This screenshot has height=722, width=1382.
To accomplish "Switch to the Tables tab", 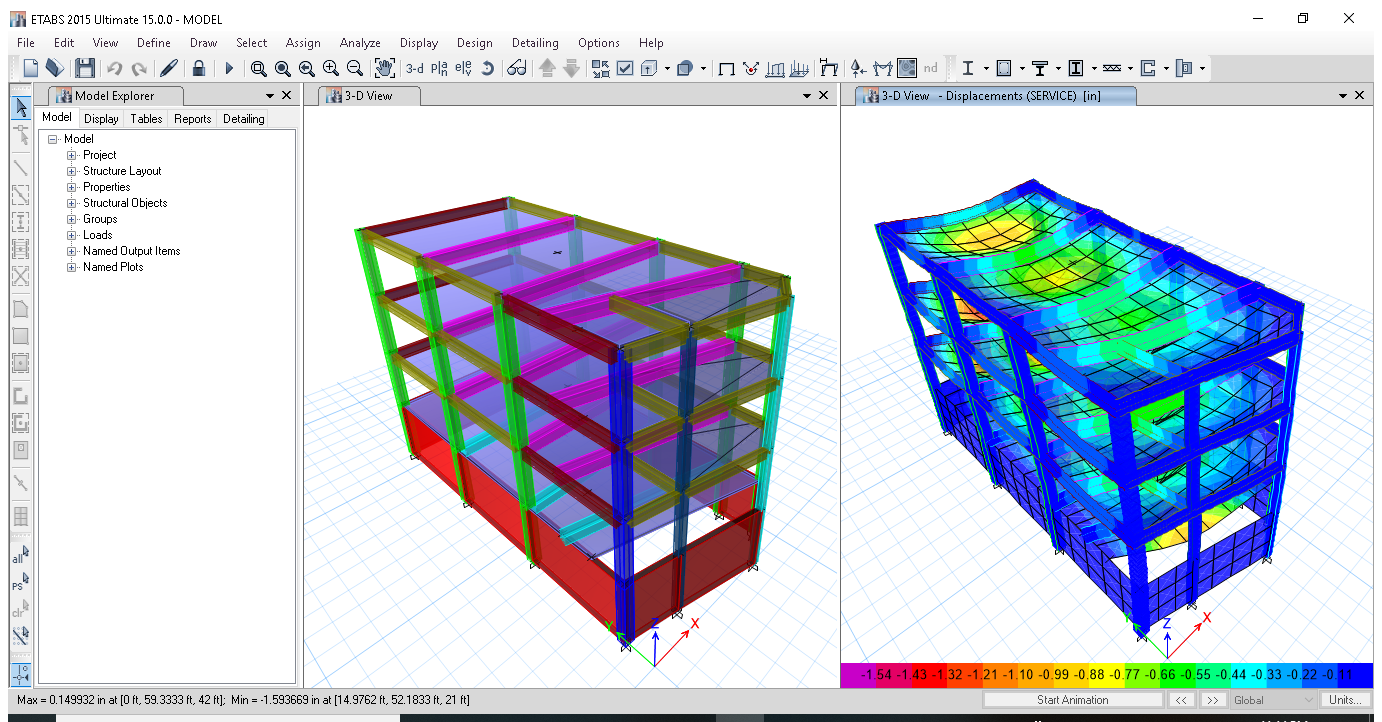I will pos(146,118).
